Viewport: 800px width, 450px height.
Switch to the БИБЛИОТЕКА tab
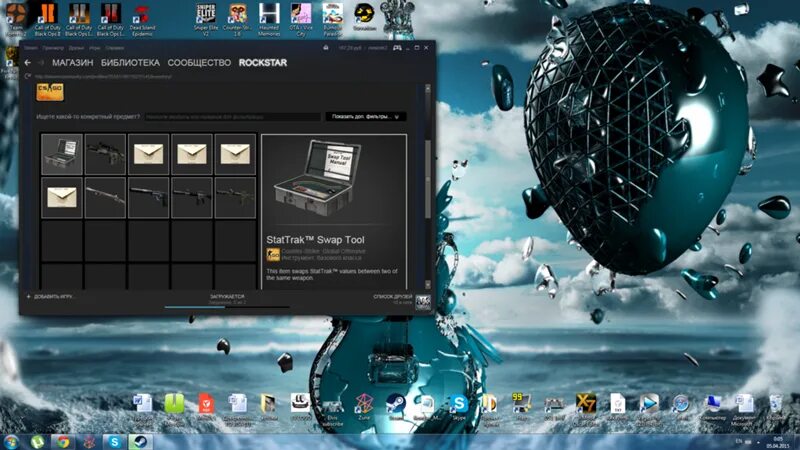point(130,63)
